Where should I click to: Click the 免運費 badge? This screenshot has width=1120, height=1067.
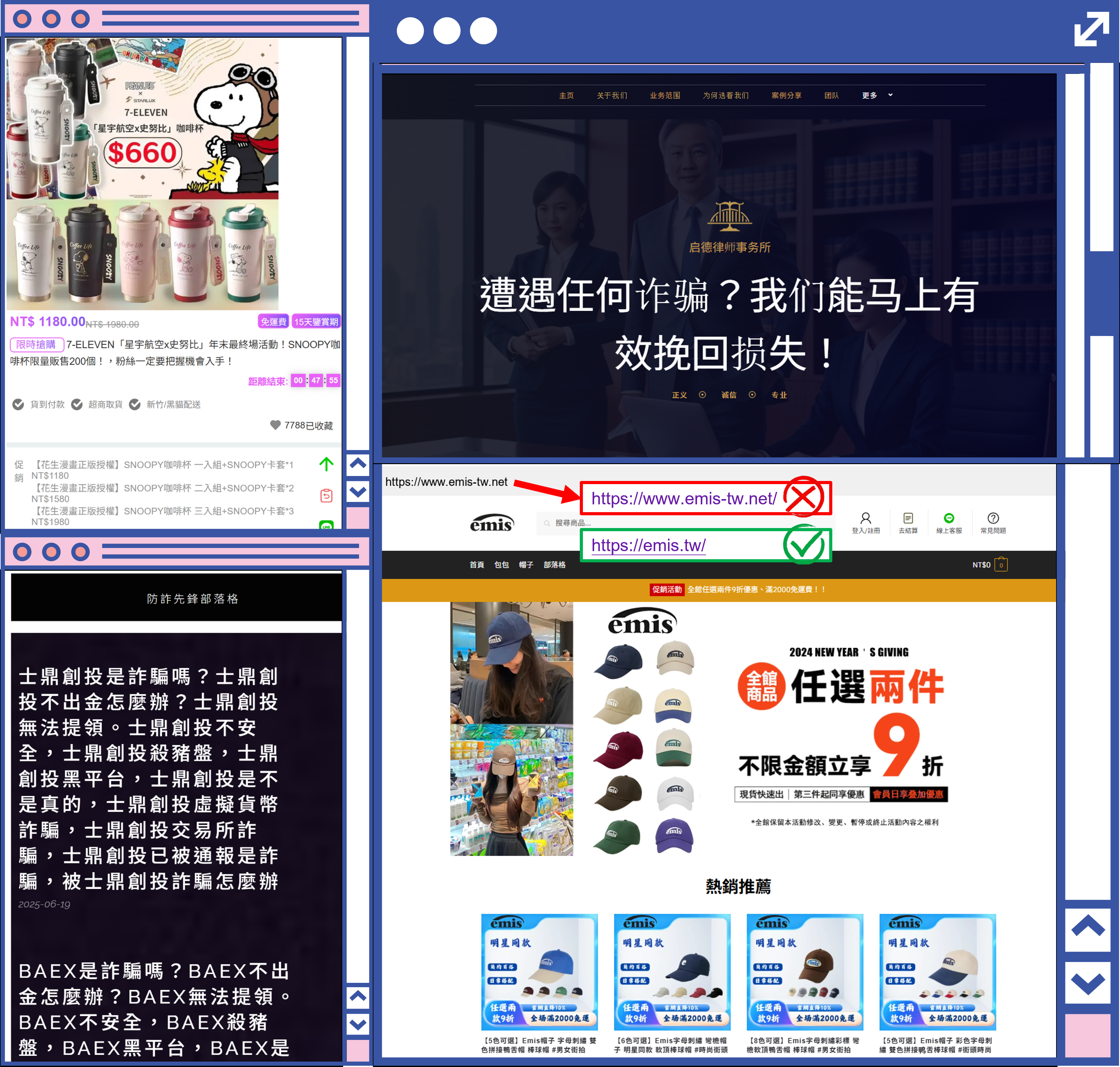click(x=273, y=321)
